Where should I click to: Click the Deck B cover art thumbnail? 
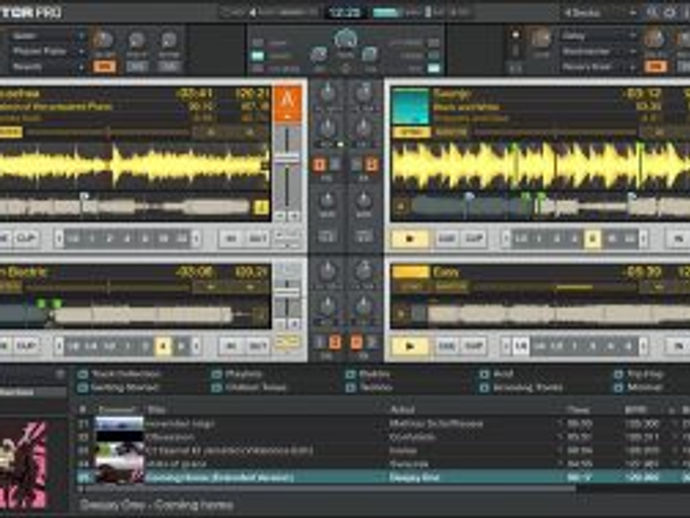click(x=410, y=106)
